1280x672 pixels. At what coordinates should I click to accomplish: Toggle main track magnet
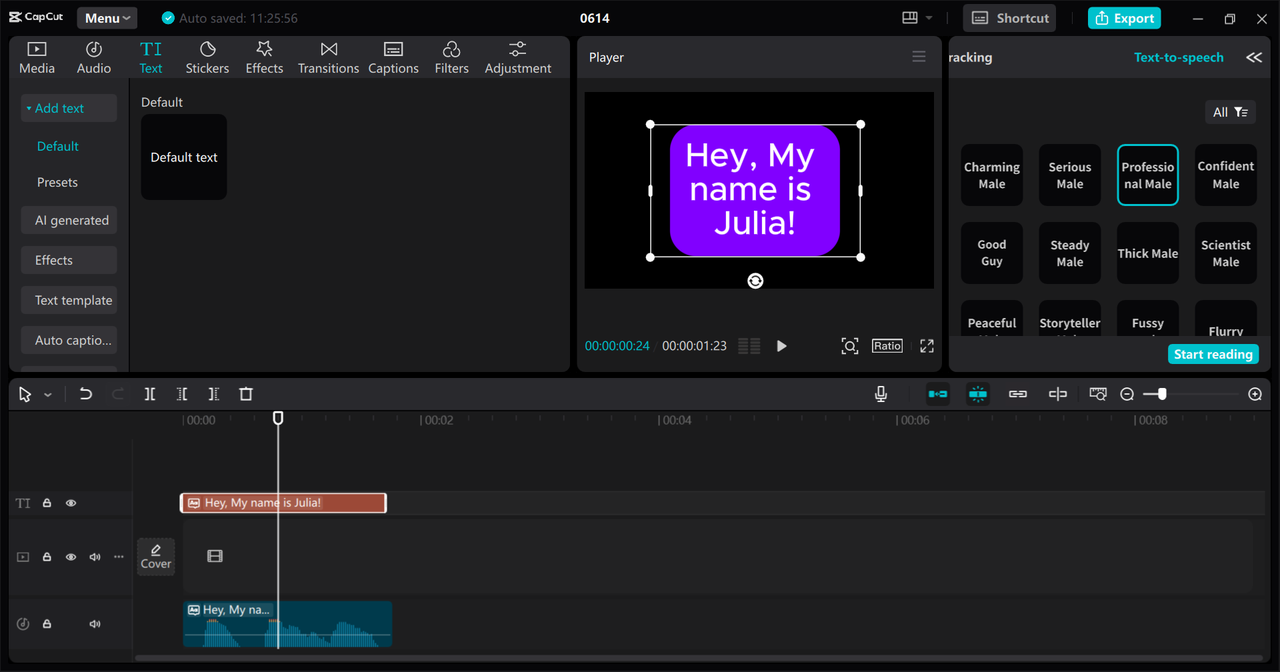pyautogui.click(x=938, y=394)
